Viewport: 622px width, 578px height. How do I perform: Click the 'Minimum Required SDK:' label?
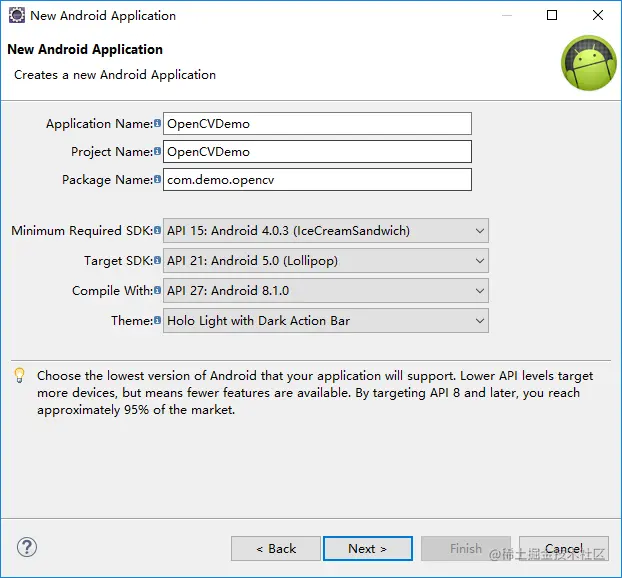click(82, 230)
